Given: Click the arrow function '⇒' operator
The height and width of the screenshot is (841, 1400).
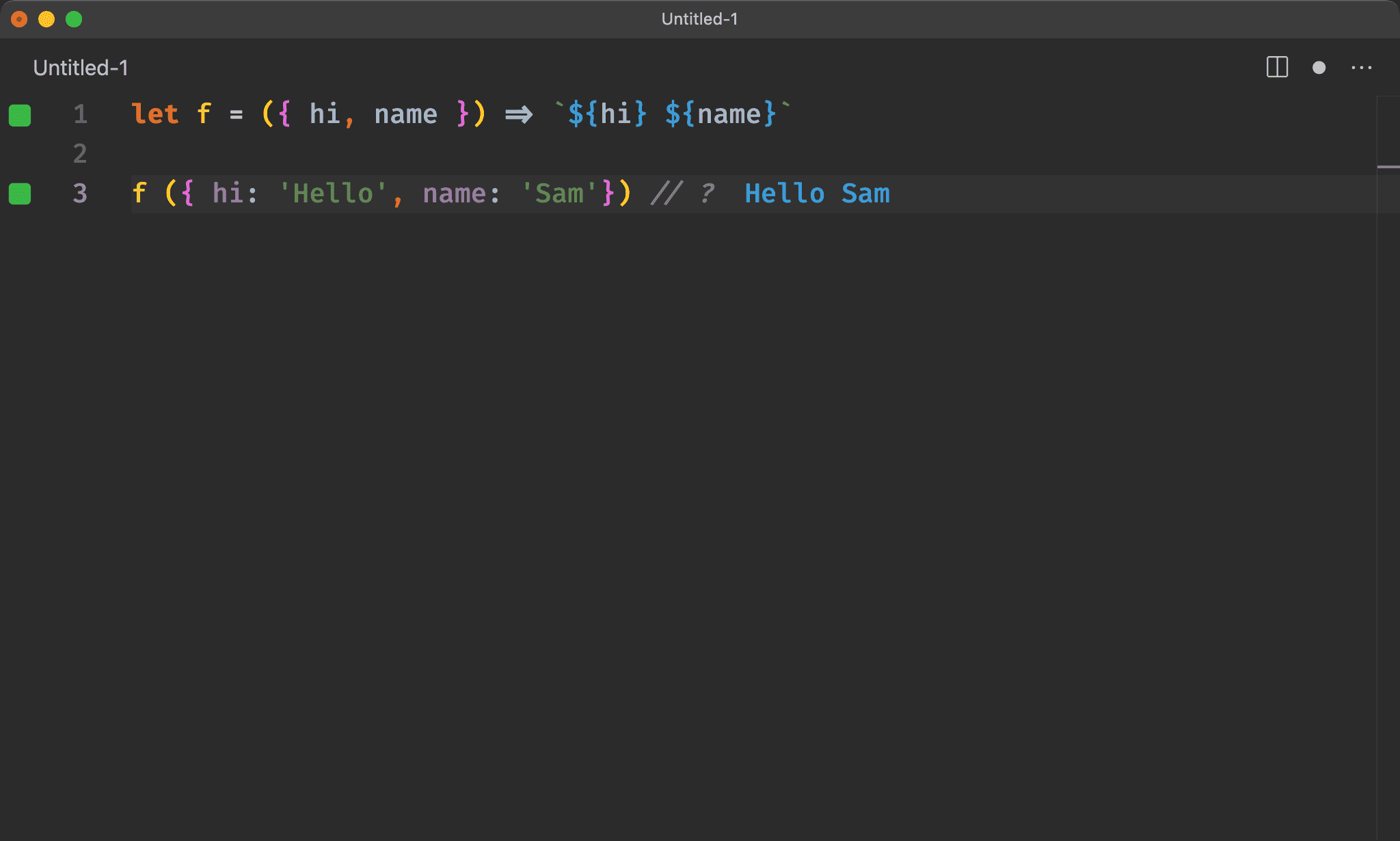Looking at the screenshot, I should [518, 114].
